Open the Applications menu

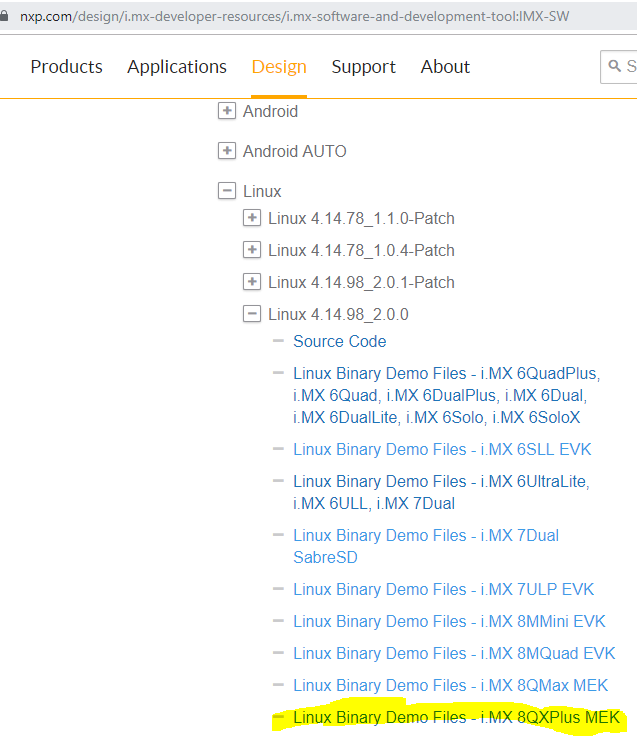click(177, 67)
